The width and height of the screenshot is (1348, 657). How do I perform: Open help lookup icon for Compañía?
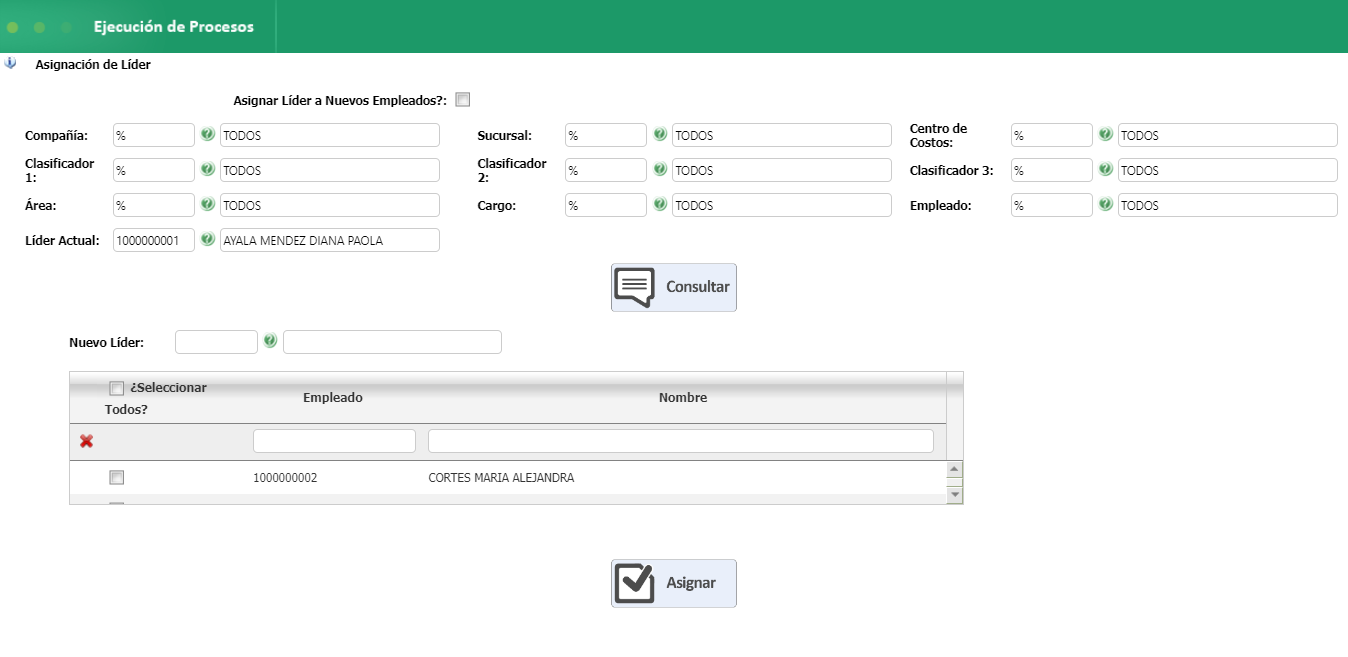coord(207,134)
